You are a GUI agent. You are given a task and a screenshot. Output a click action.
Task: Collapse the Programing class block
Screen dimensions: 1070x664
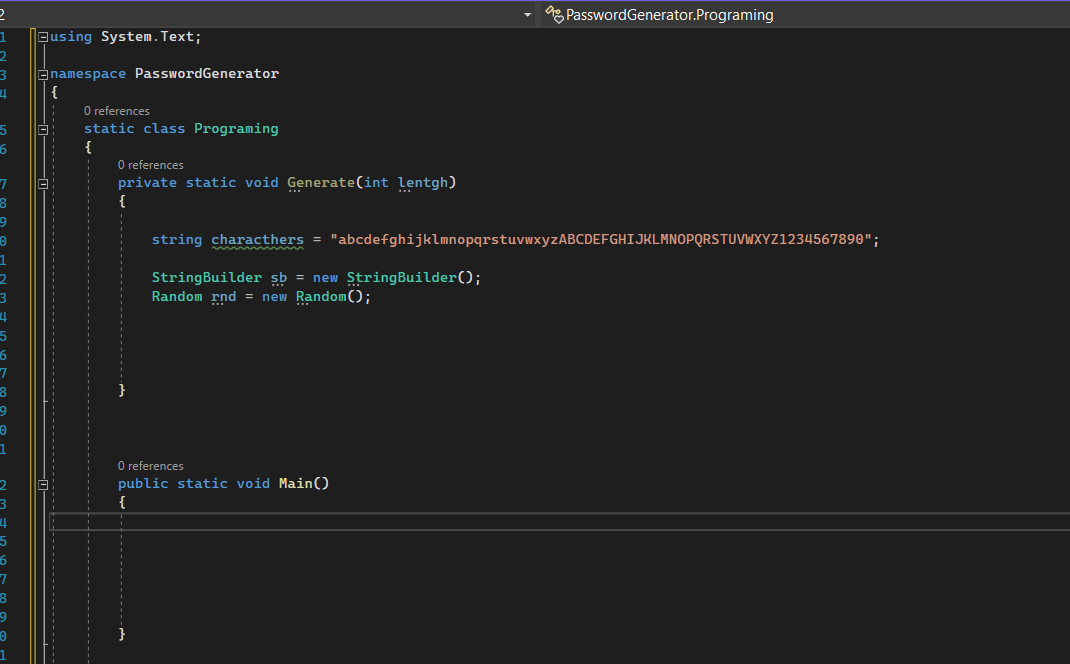[43, 130]
